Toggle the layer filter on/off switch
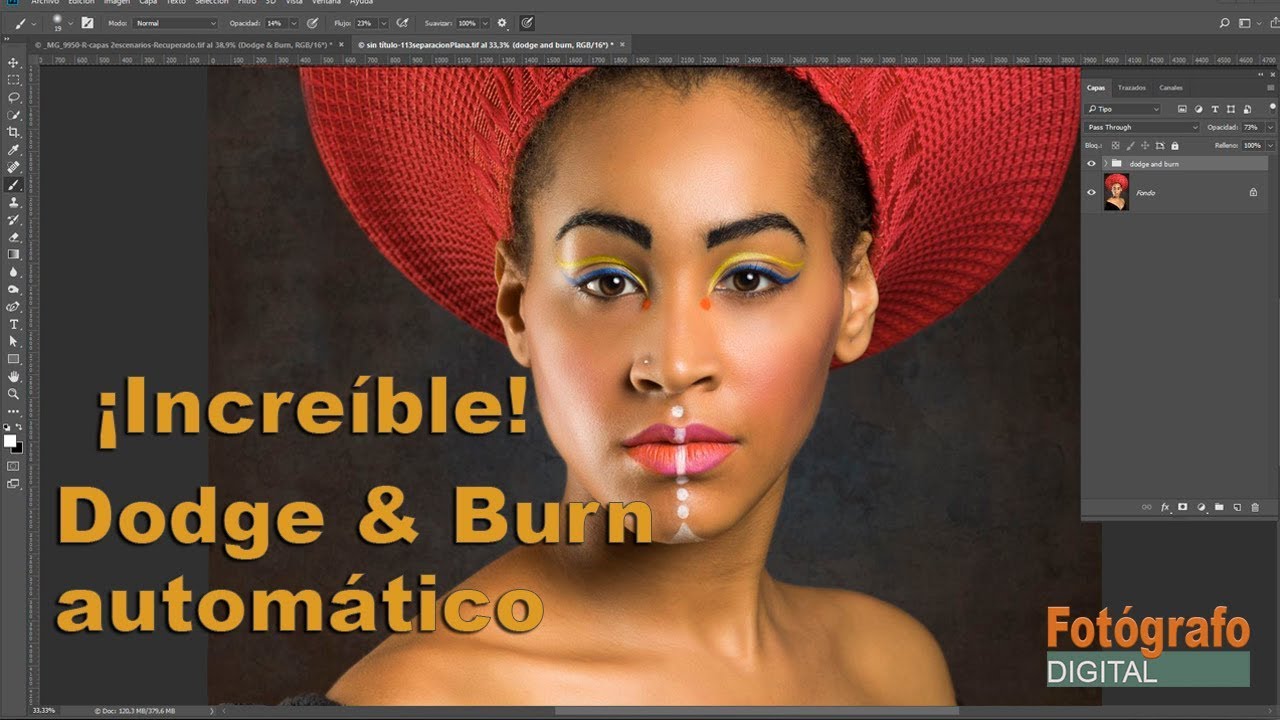 point(1271,108)
